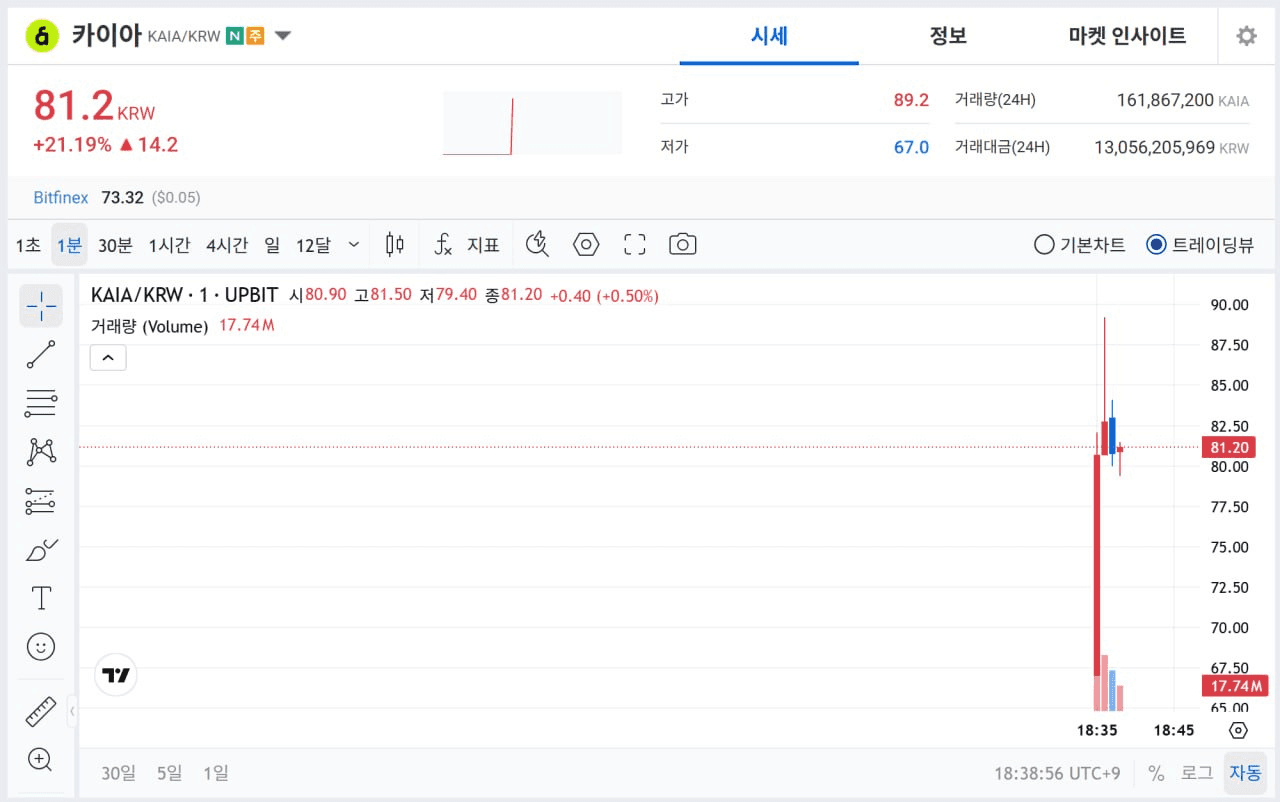Switch to the 시세 tab
The width and height of the screenshot is (1280, 802).
[x=769, y=36]
